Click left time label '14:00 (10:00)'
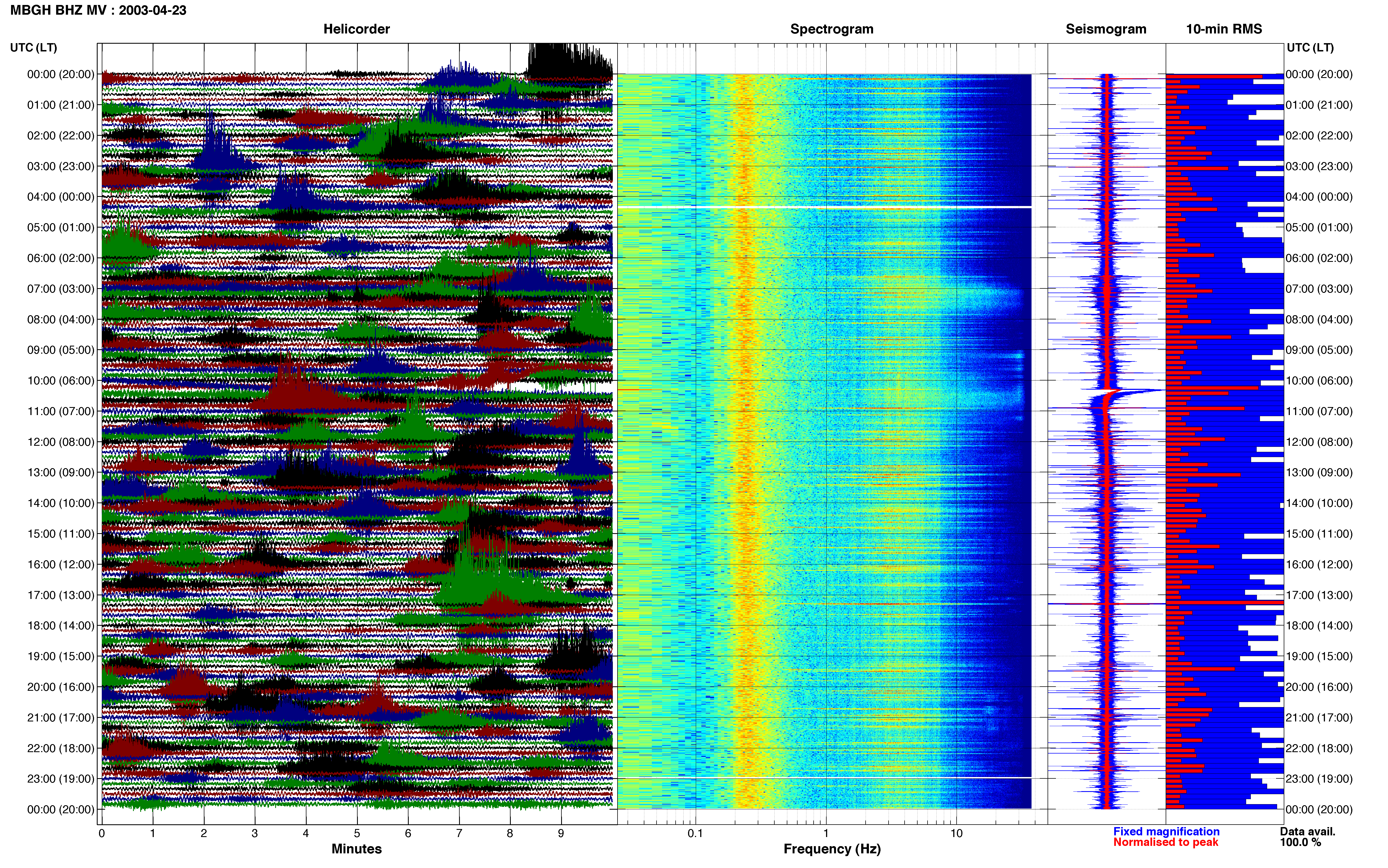Viewport: 1388px width, 868px height. pos(60,503)
